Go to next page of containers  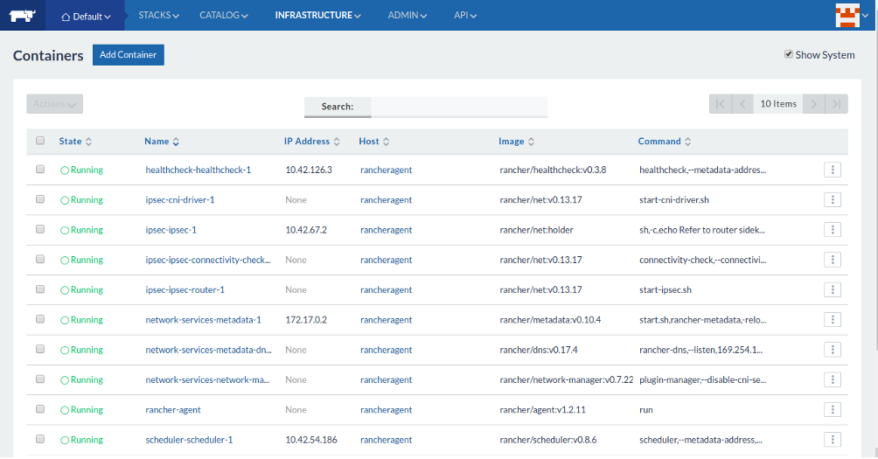814,104
